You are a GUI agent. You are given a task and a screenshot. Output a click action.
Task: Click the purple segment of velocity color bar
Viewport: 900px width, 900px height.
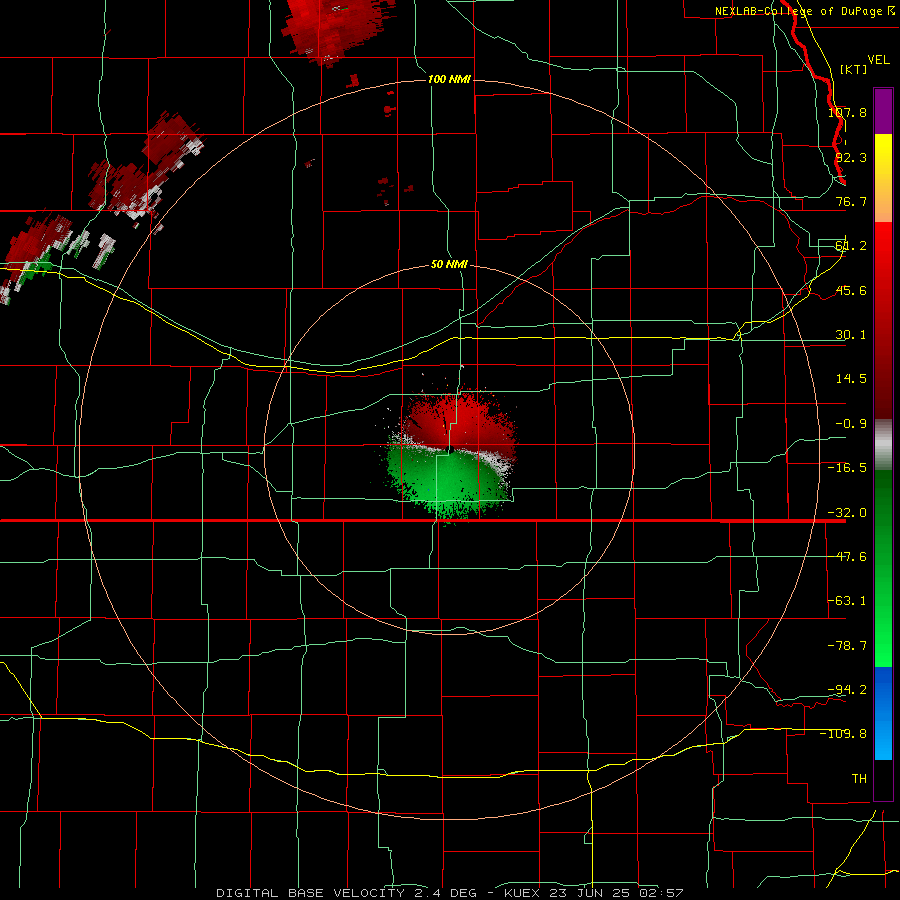click(x=883, y=111)
